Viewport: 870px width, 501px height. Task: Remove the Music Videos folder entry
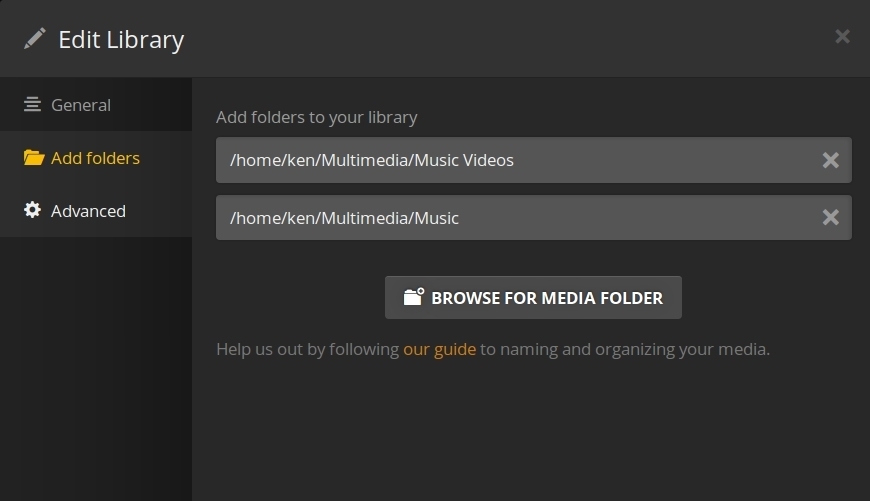[830, 160]
